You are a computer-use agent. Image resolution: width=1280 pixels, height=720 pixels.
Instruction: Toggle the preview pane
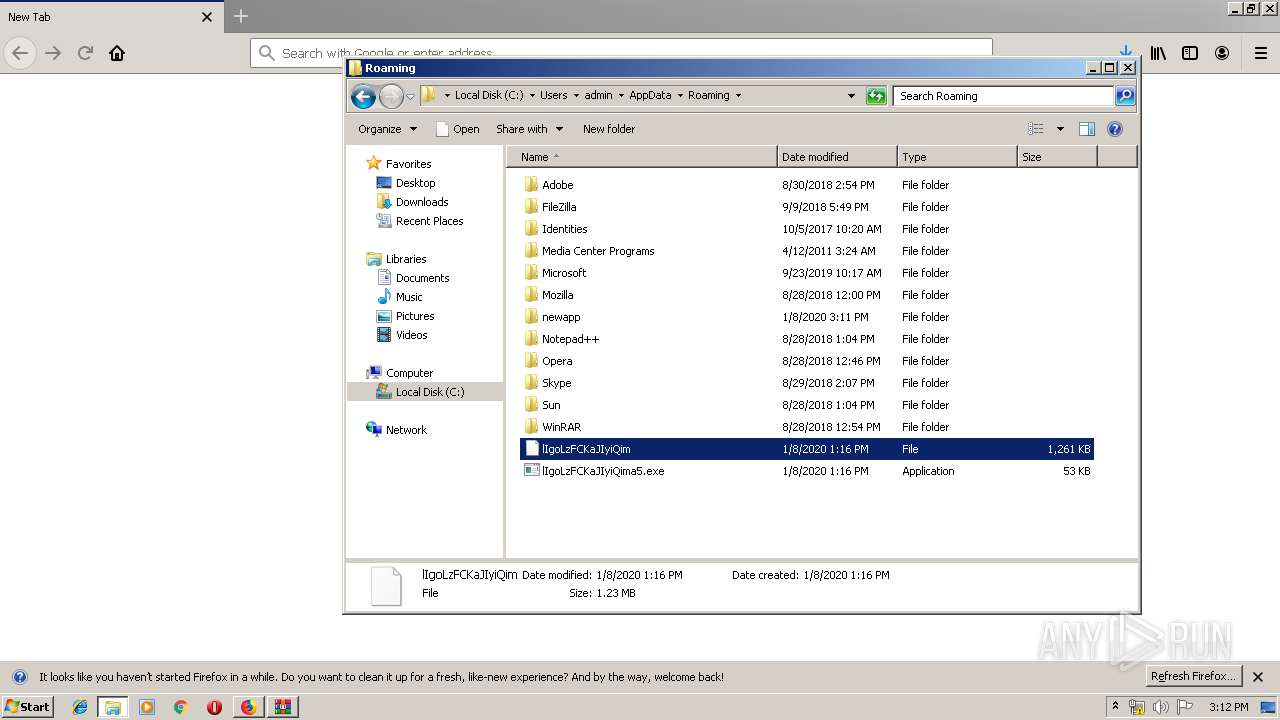(x=1087, y=129)
